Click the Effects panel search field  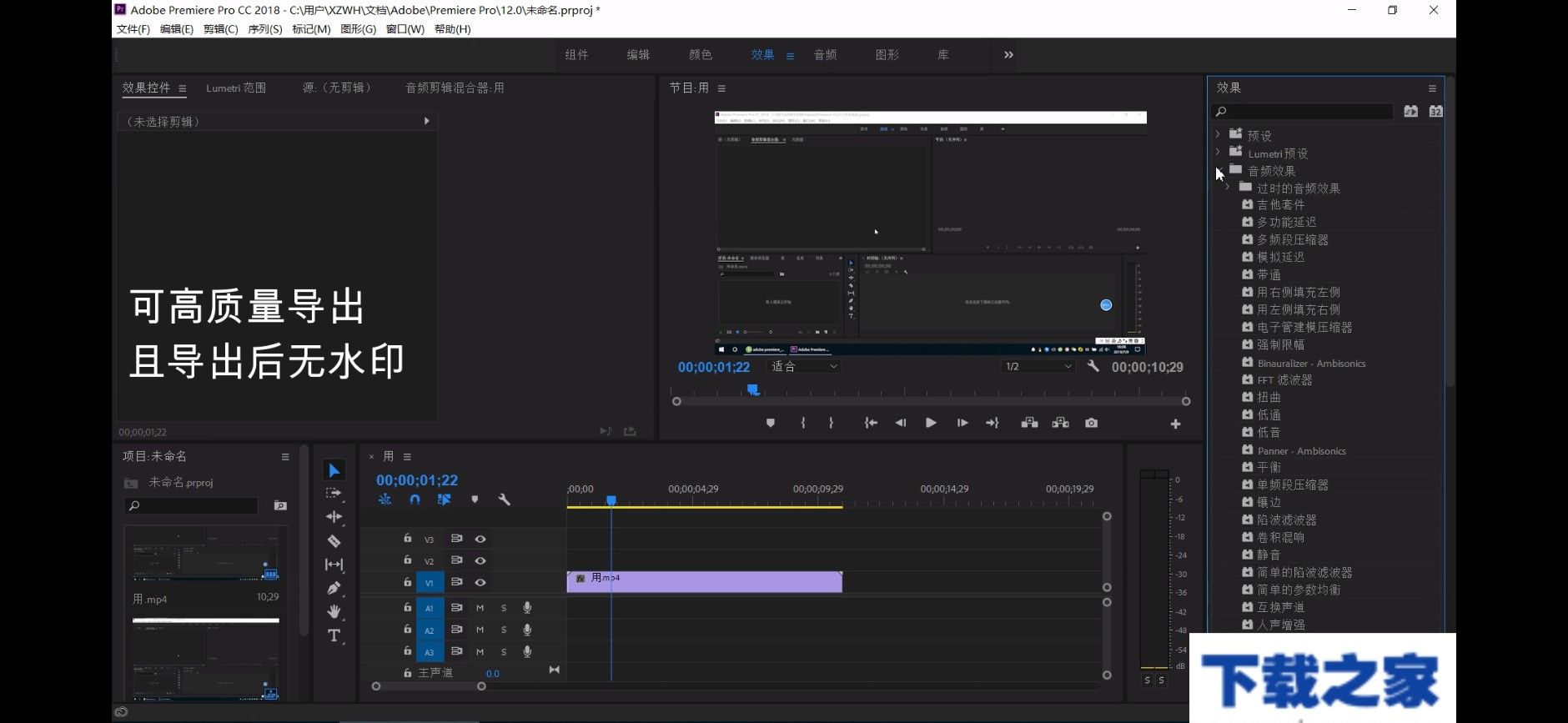pyautogui.click(x=1303, y=111)
